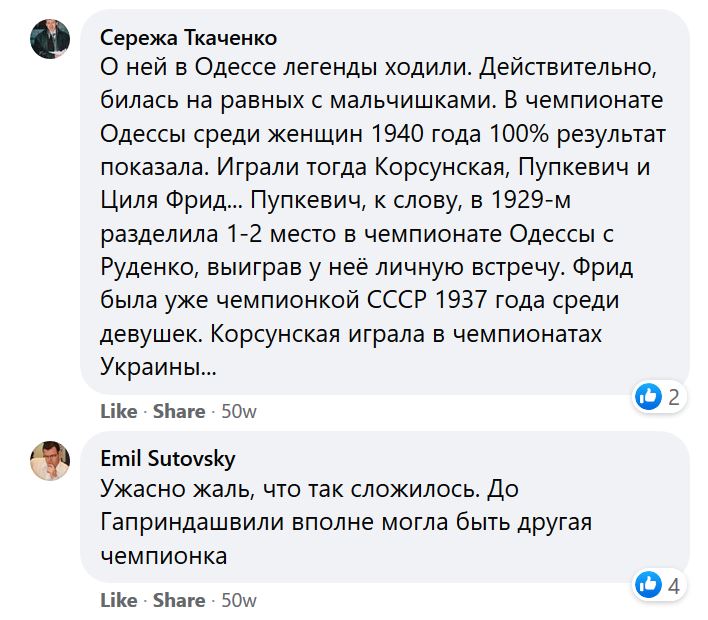
Task: Click thumbs-up reaction icon on Ткаченко's comment
Action: (649, 397)
